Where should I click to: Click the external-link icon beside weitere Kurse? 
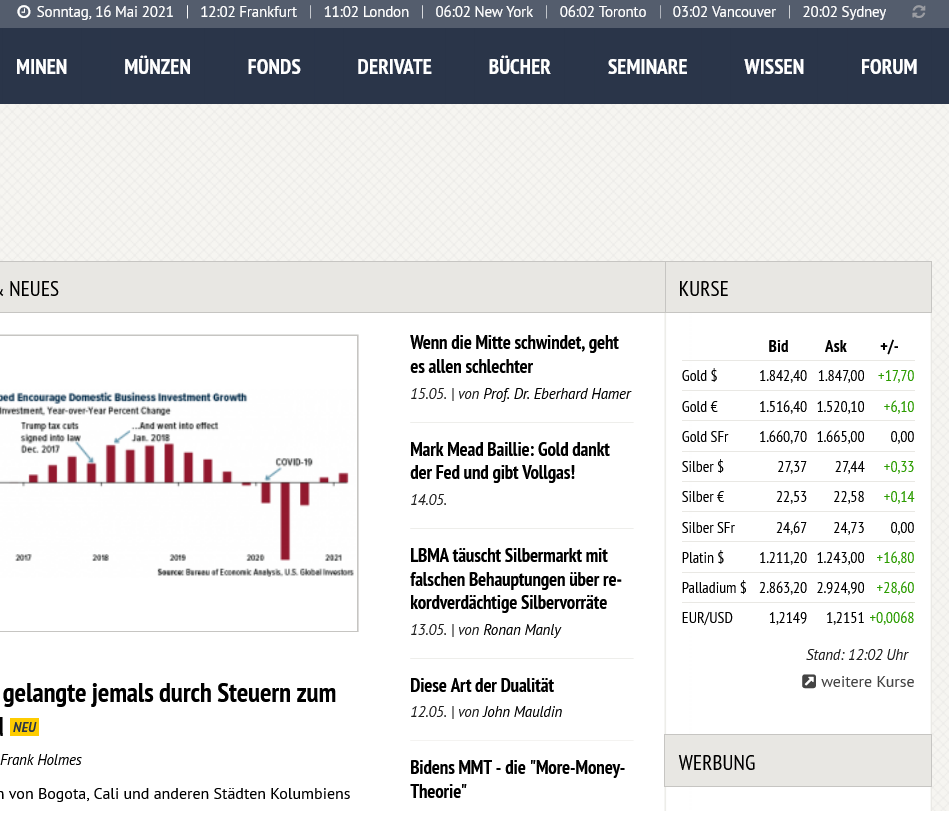(809, 681)
